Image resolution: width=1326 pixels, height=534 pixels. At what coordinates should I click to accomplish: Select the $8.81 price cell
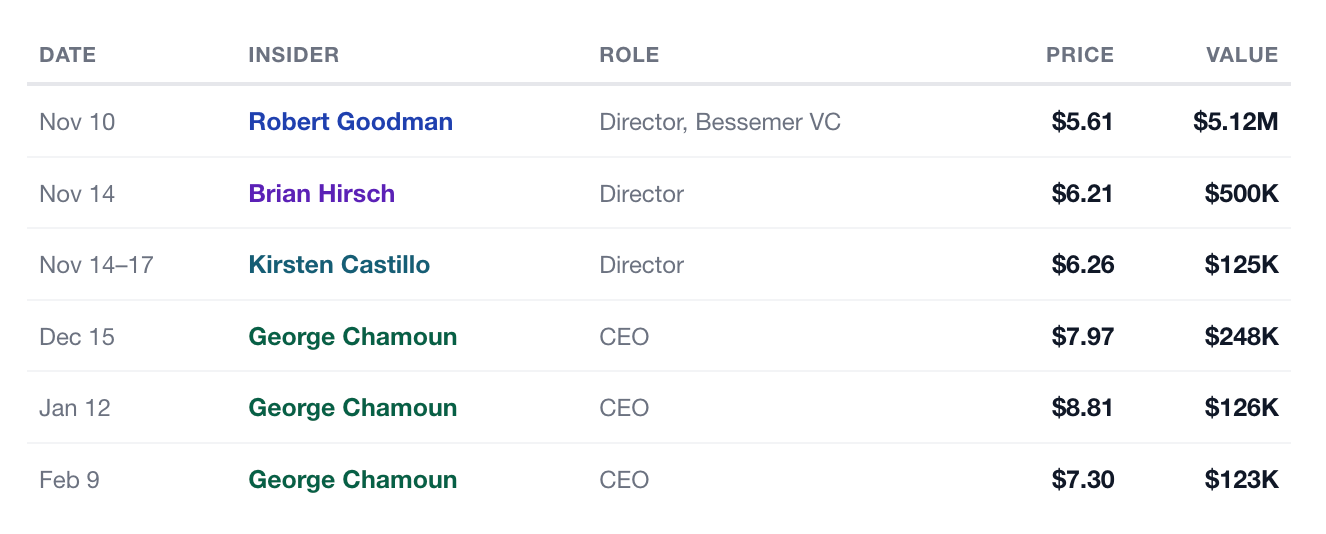pos(1082,408)
